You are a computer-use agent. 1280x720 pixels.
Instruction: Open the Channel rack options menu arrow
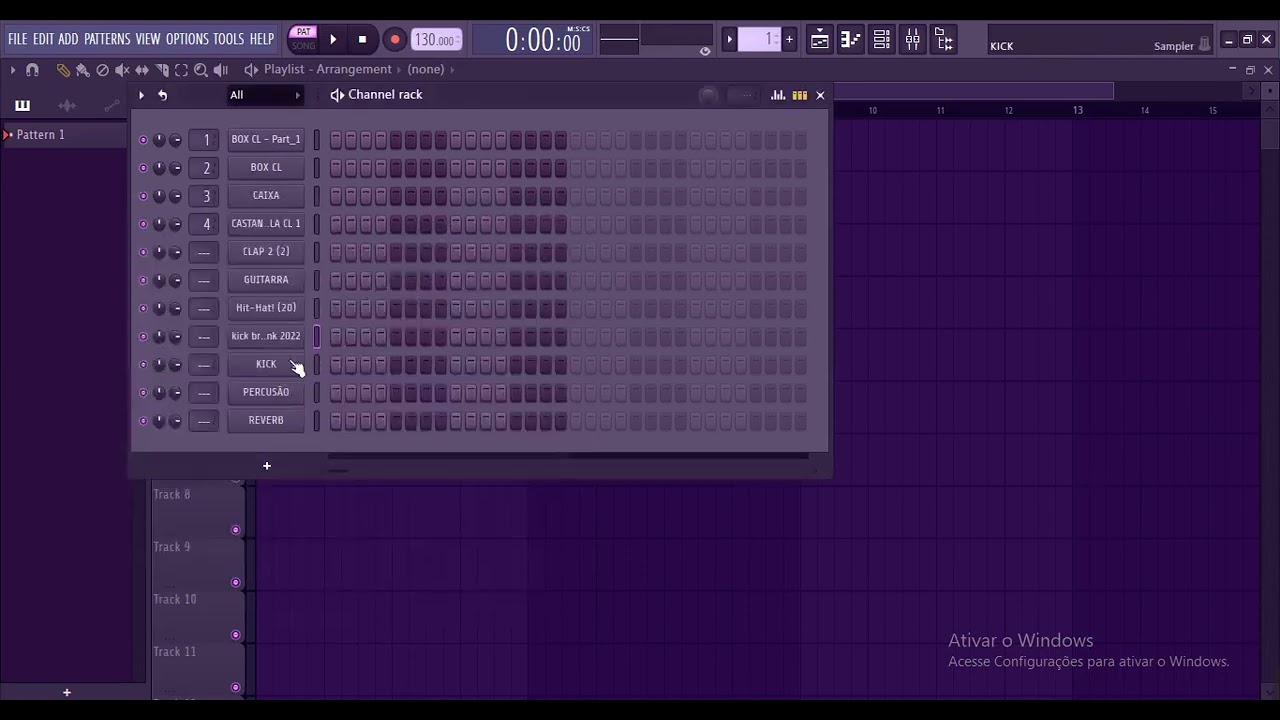click(141, 95)
